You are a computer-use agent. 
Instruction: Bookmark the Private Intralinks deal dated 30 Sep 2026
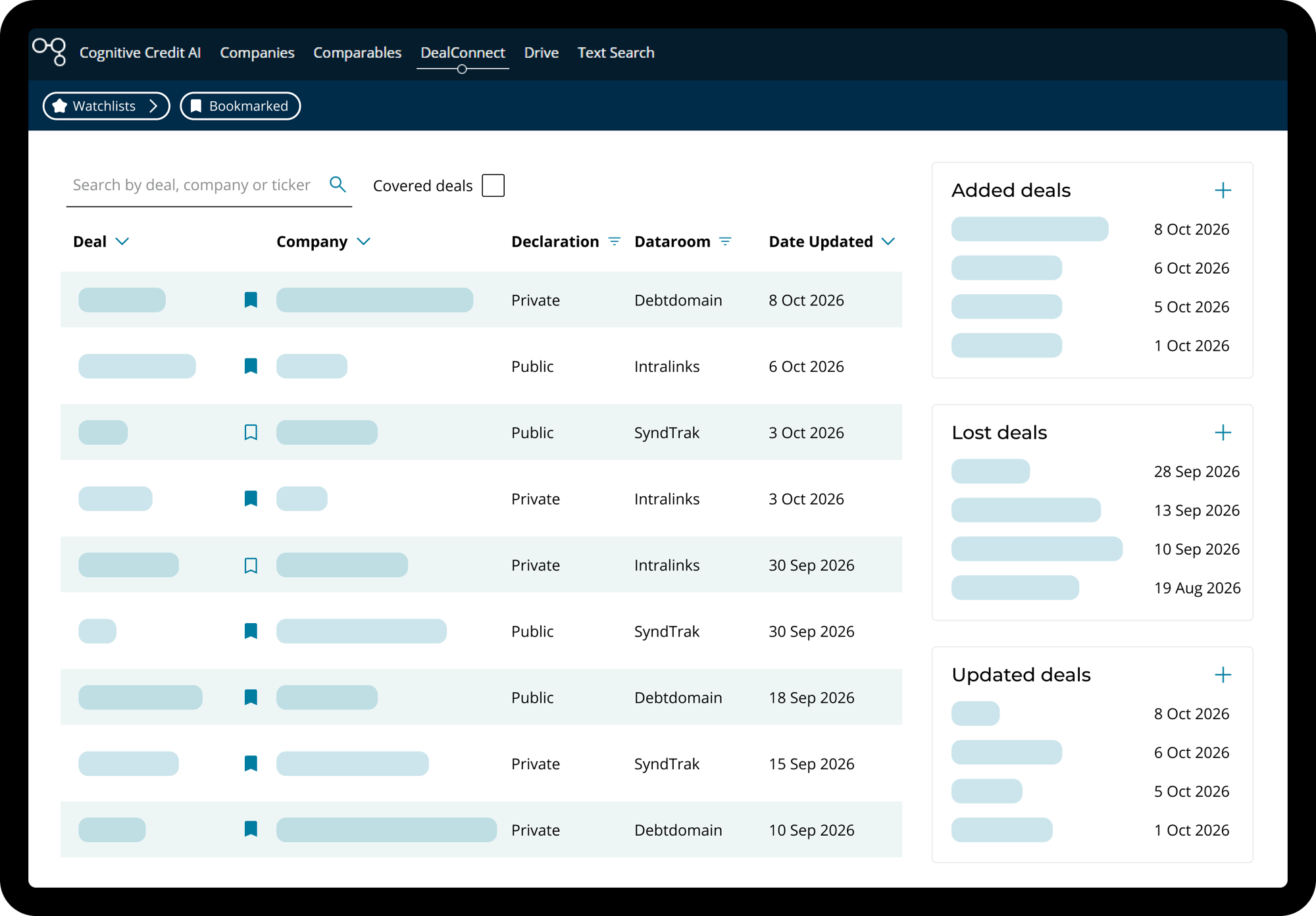tap(251, 565)
